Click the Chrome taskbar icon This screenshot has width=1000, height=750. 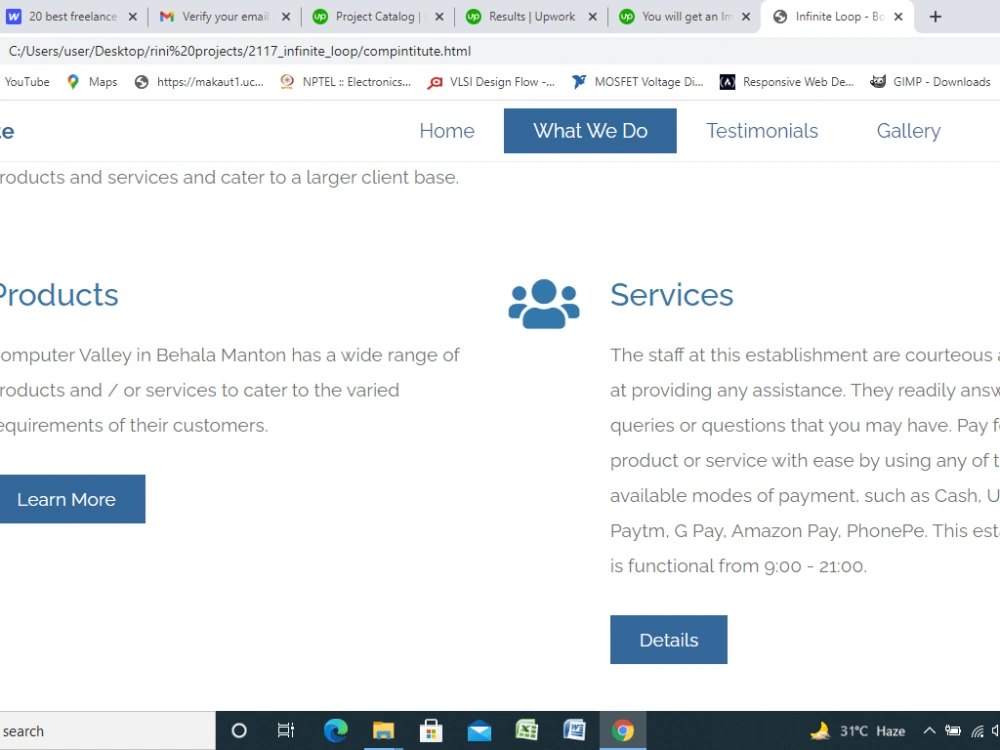click(622, 731)
